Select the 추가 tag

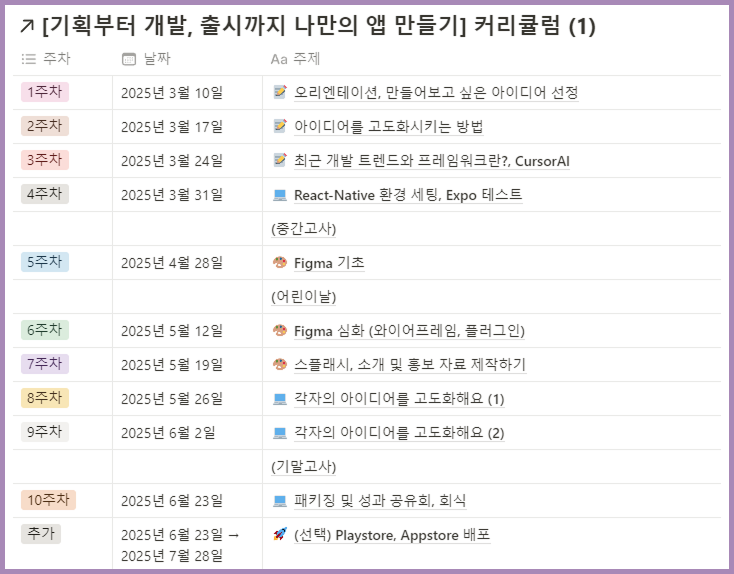pos(41,534)
